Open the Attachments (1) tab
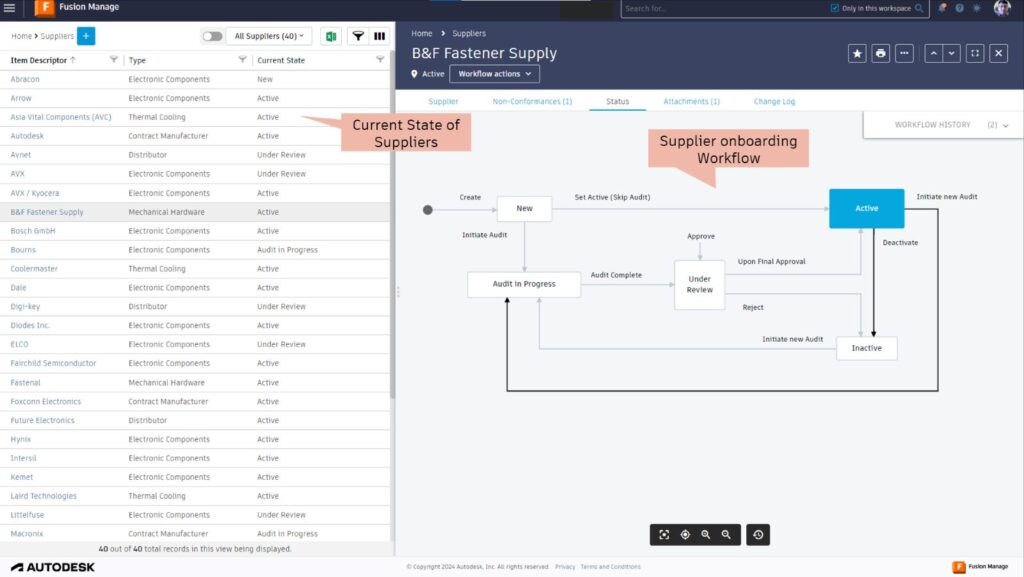The width and height of the screenshot is (1024, 577). [692, 101]
